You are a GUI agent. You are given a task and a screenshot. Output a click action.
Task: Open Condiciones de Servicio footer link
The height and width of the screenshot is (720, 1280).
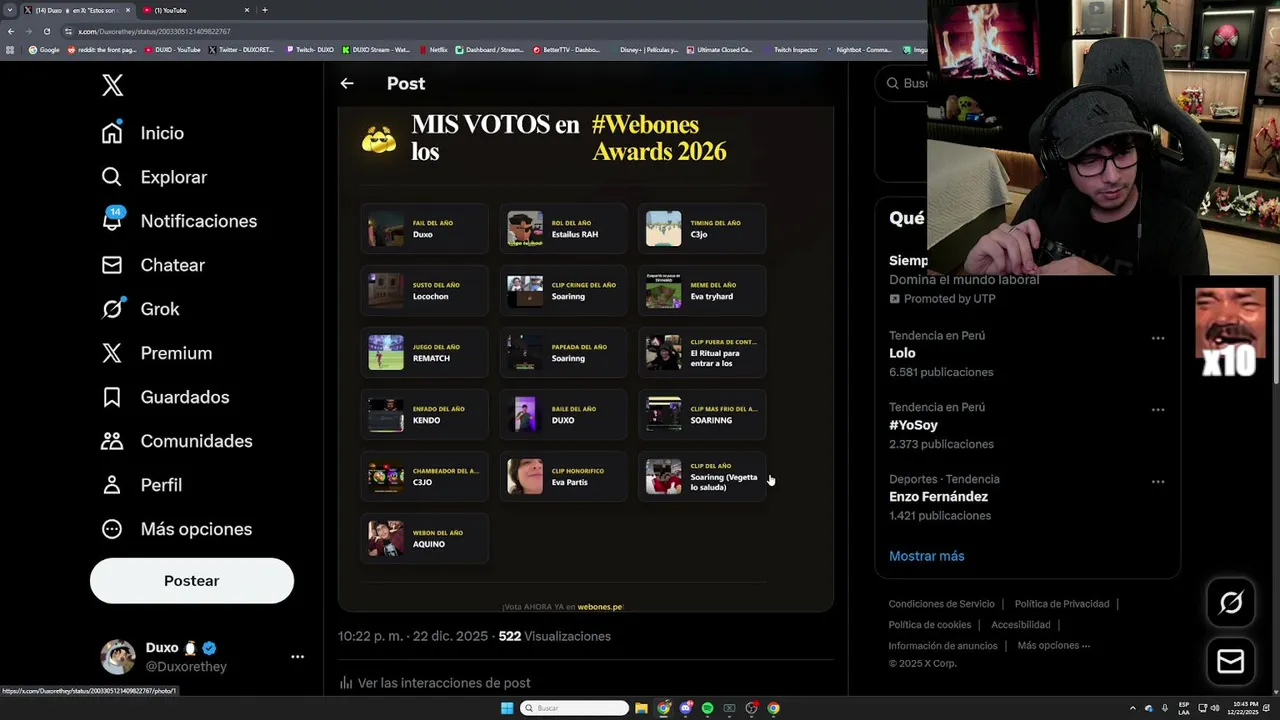pos(941,604)
